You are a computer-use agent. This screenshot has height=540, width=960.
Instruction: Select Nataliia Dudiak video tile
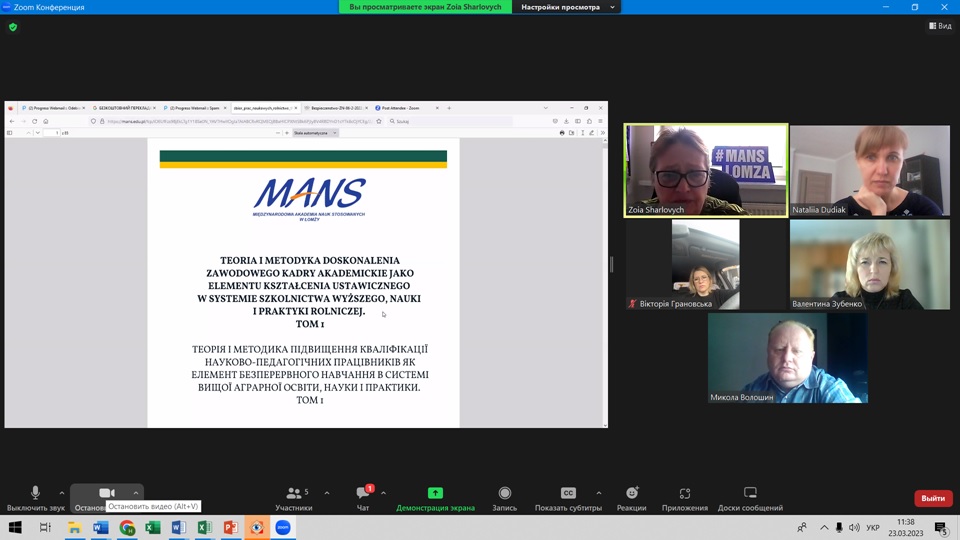[869, 170]
